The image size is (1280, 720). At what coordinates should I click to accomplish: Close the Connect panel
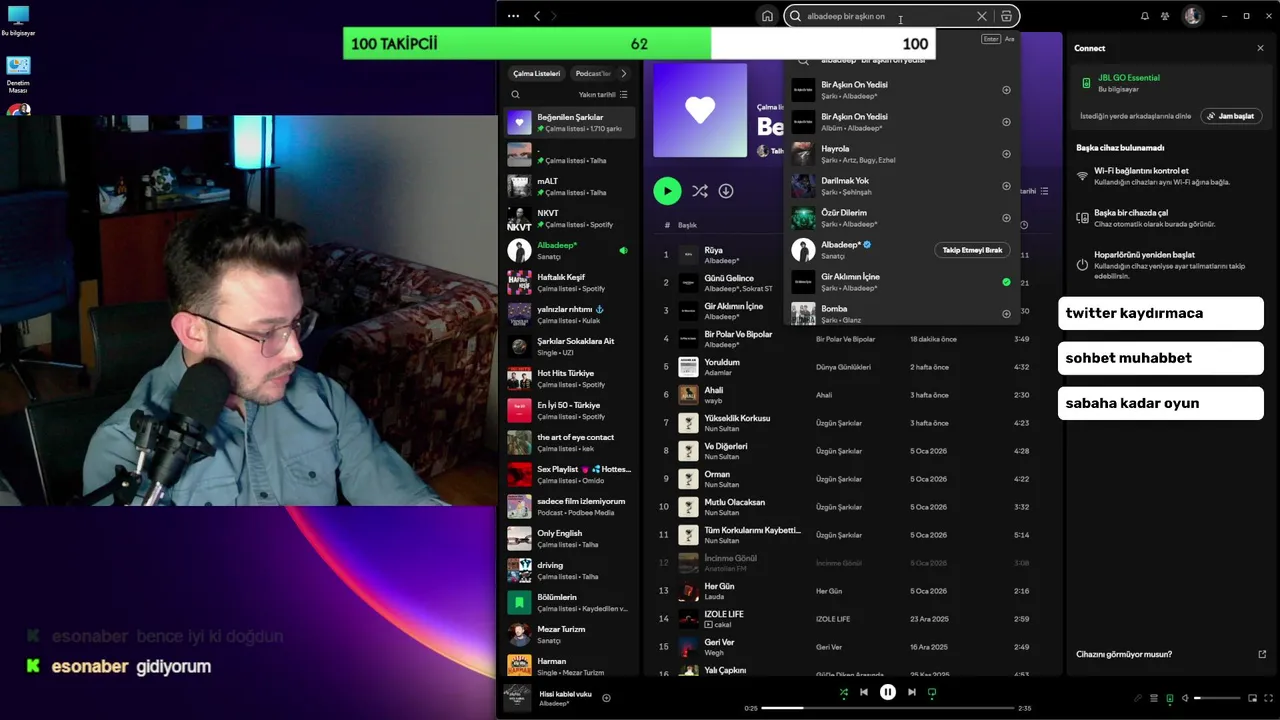coord(1260,48)
